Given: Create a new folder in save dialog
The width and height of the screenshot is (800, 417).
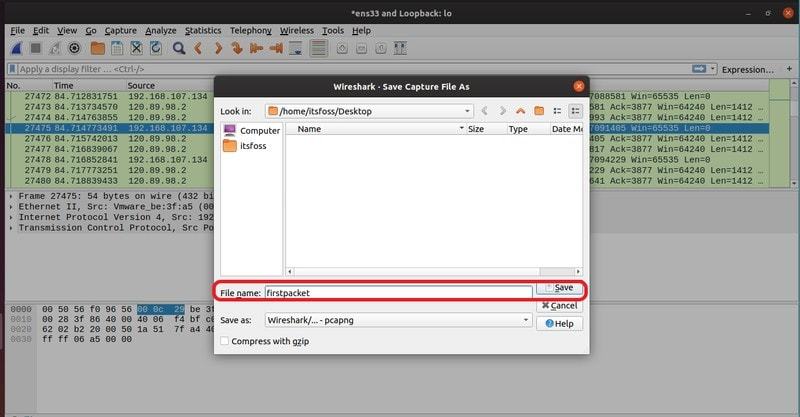Looking at the screenshot, I should tap(539, 111).
